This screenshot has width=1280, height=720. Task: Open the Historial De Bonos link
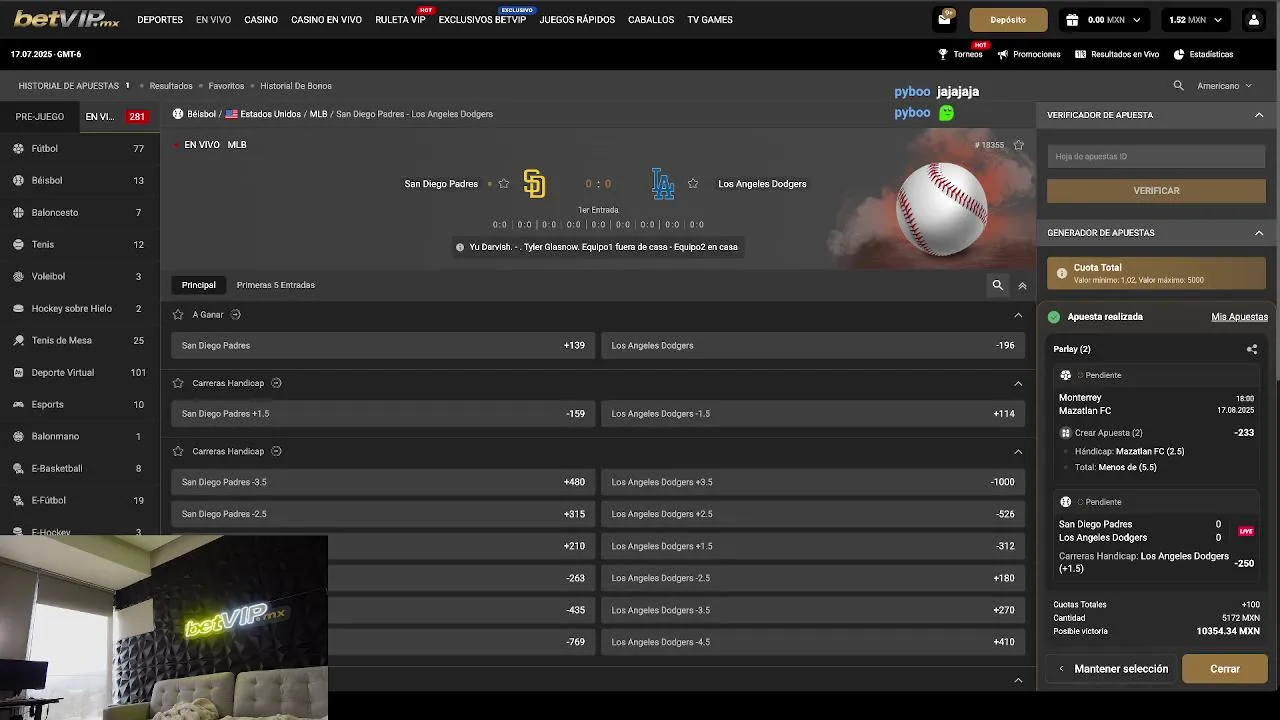(296, 86)
